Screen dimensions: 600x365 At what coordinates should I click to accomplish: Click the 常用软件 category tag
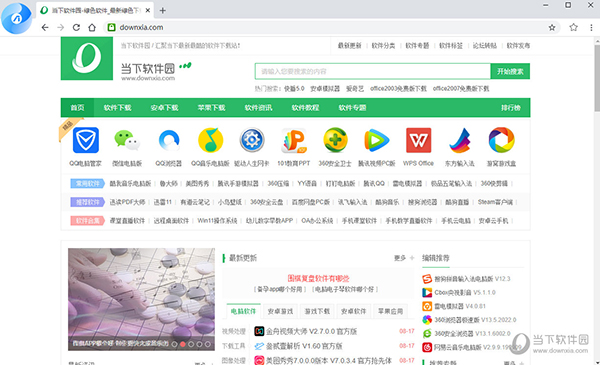tap(88, 184)
